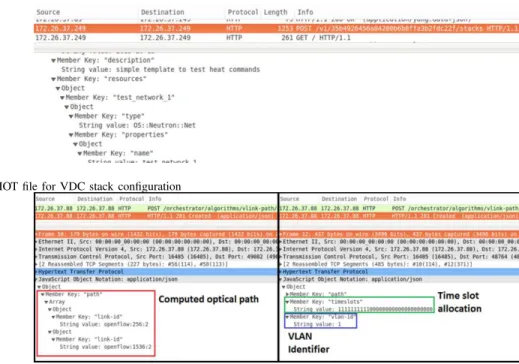Screen dimensions: 519x364
Task: Collapse Member Key "resources" node
Action: 53,79
